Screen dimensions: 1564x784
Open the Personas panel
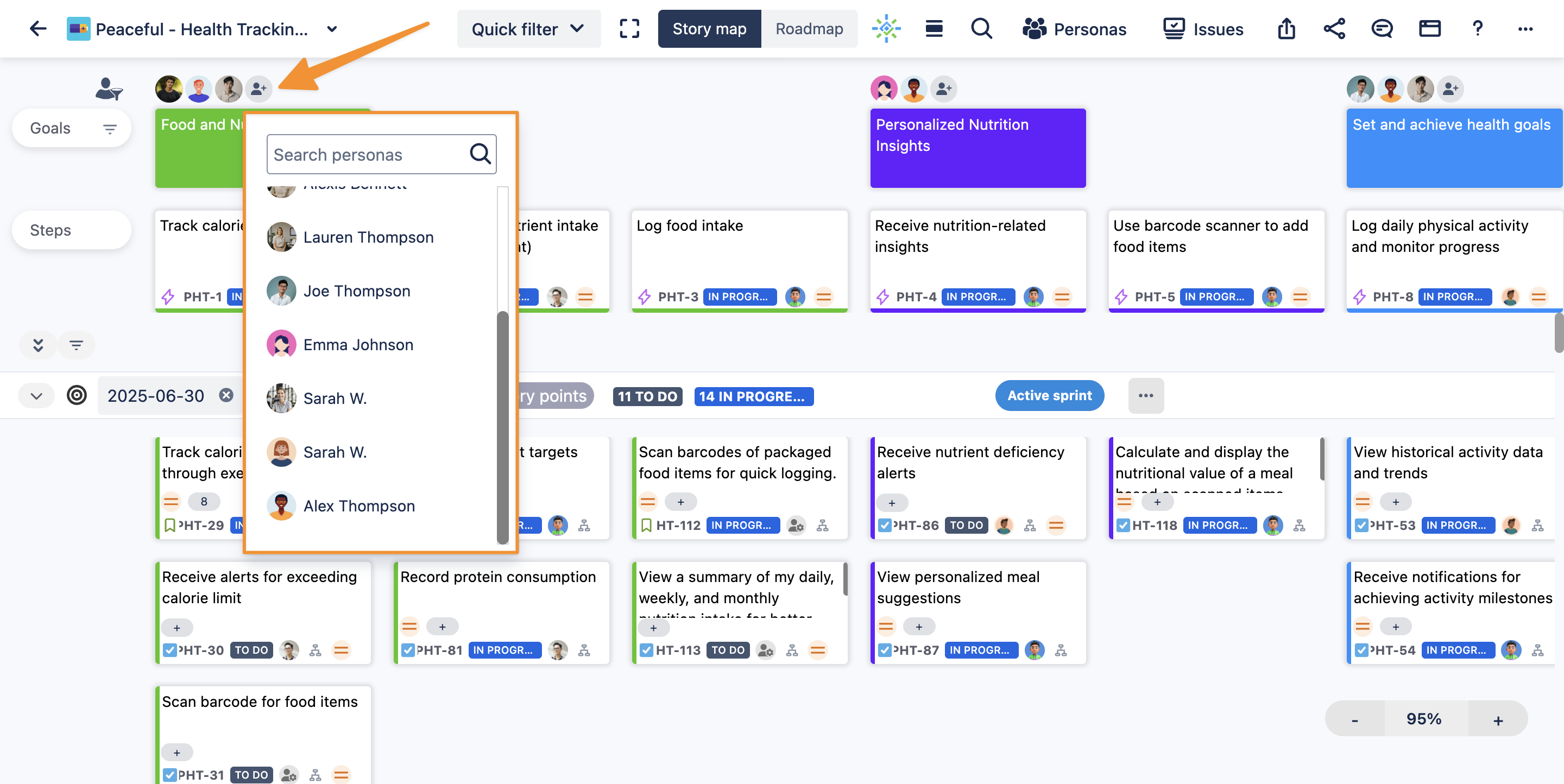coord(1074,29)
